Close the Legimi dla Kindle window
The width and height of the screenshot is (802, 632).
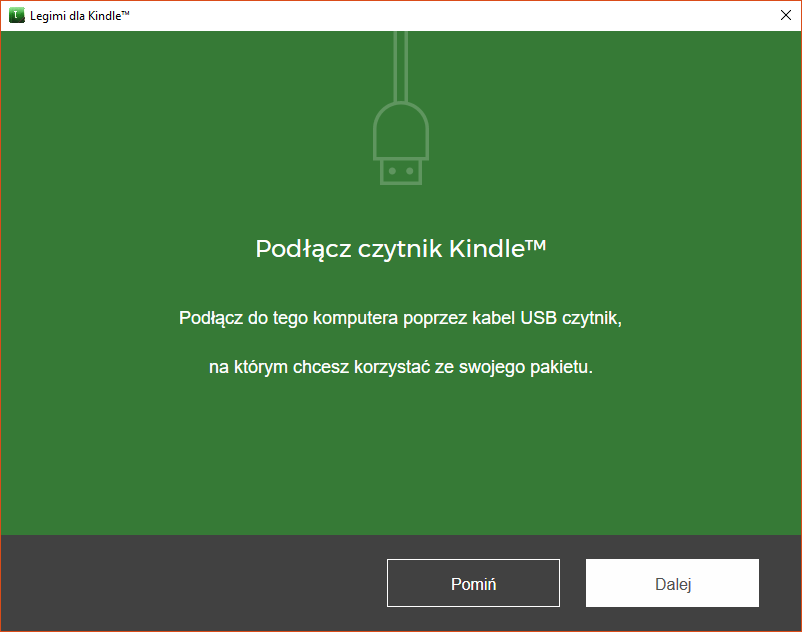786,15
